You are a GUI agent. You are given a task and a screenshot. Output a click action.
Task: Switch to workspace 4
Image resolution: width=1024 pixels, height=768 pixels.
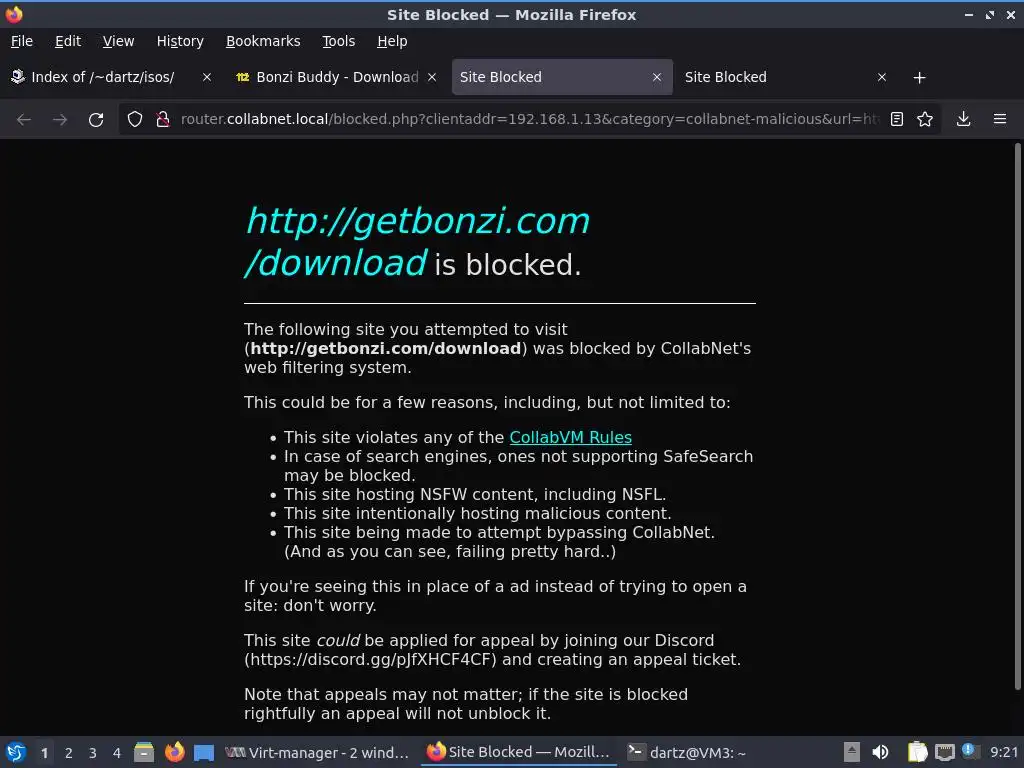pos(117,753)
